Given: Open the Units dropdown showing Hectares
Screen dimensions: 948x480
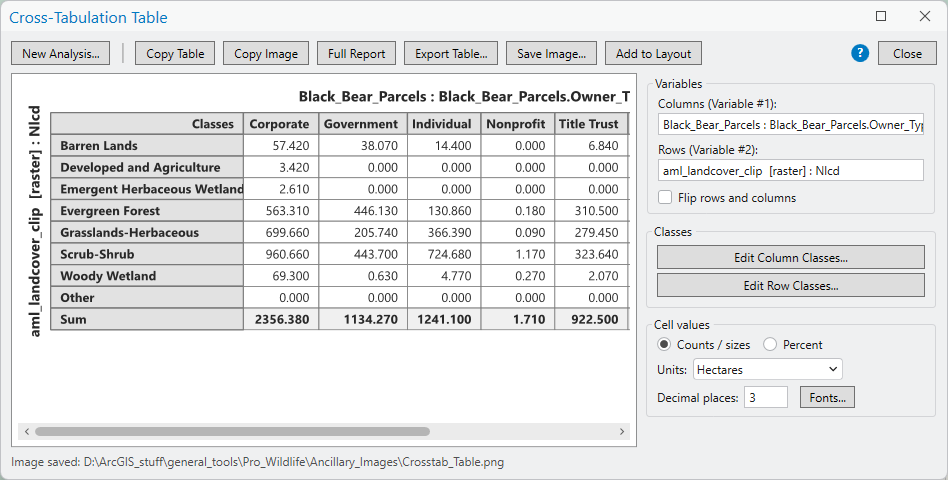Looking at the screenshot, I should coord(768,369).
